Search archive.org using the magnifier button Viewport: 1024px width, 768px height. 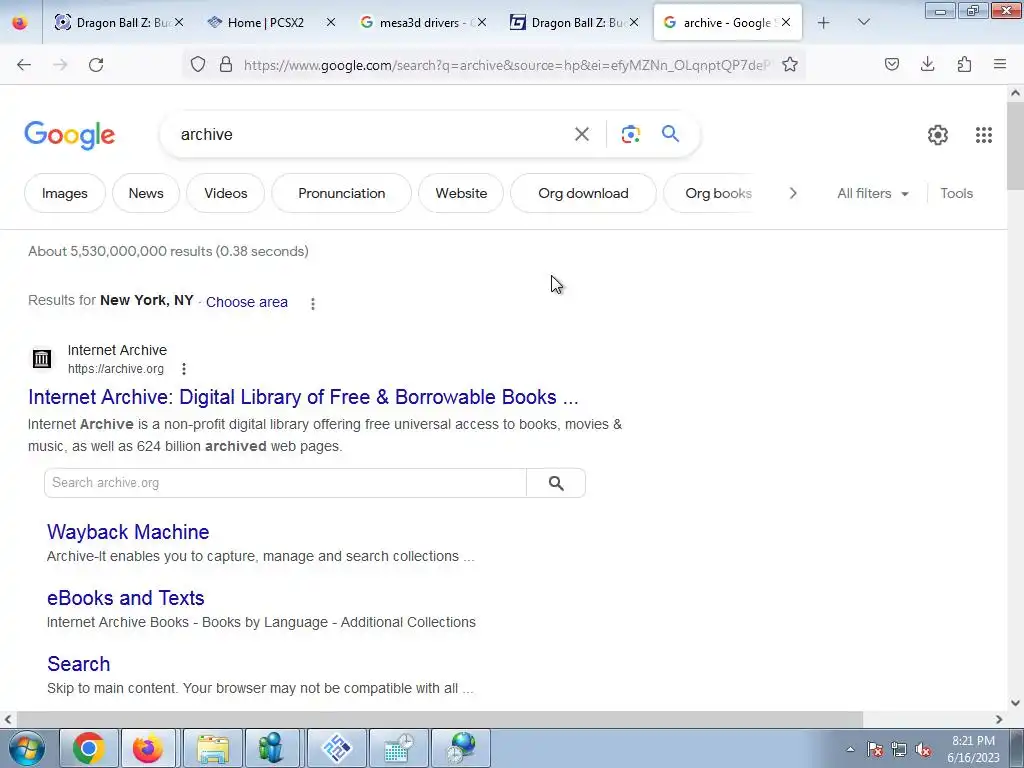[556, 483]
